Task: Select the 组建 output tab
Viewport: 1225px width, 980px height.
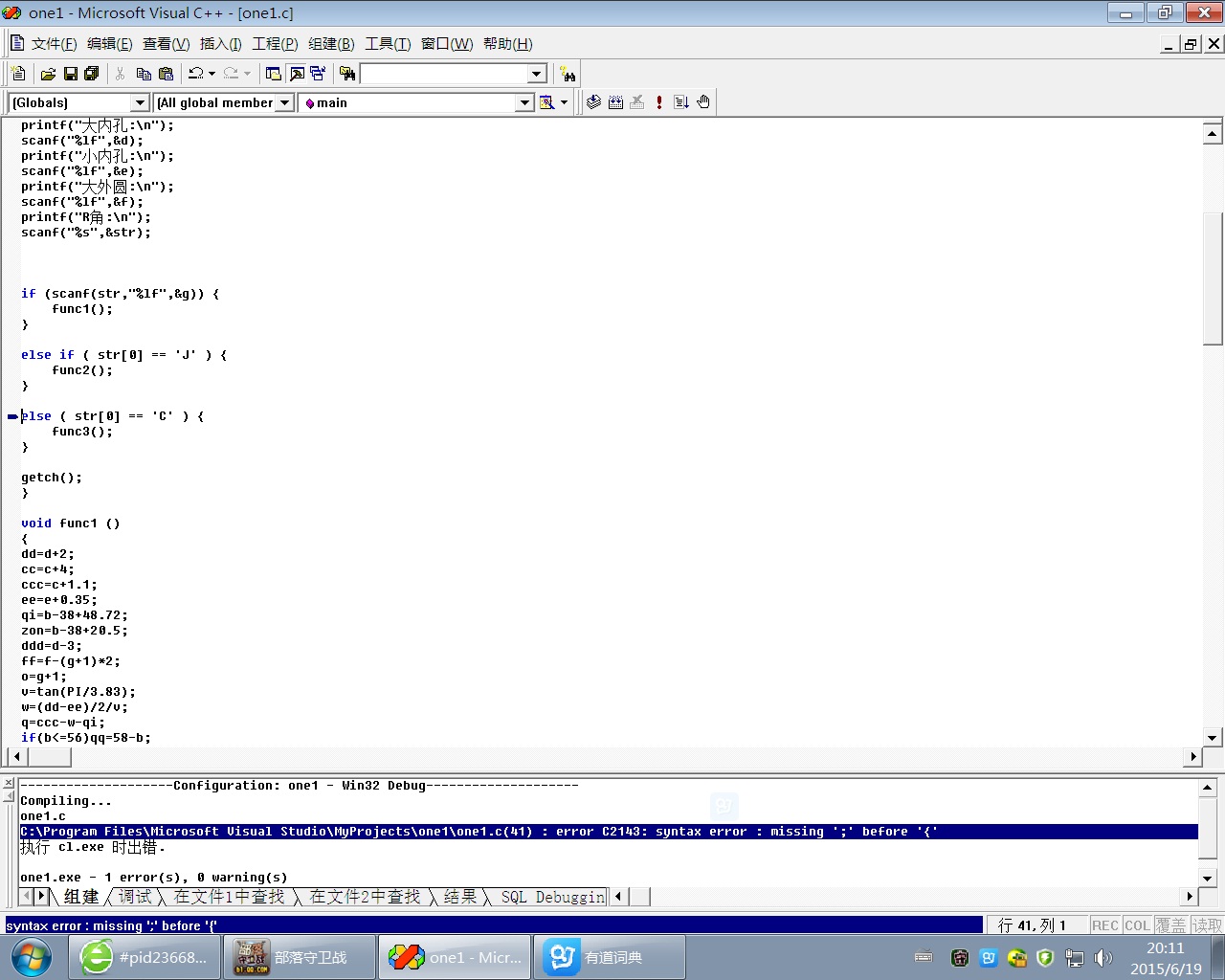Action: coord(81,897)
